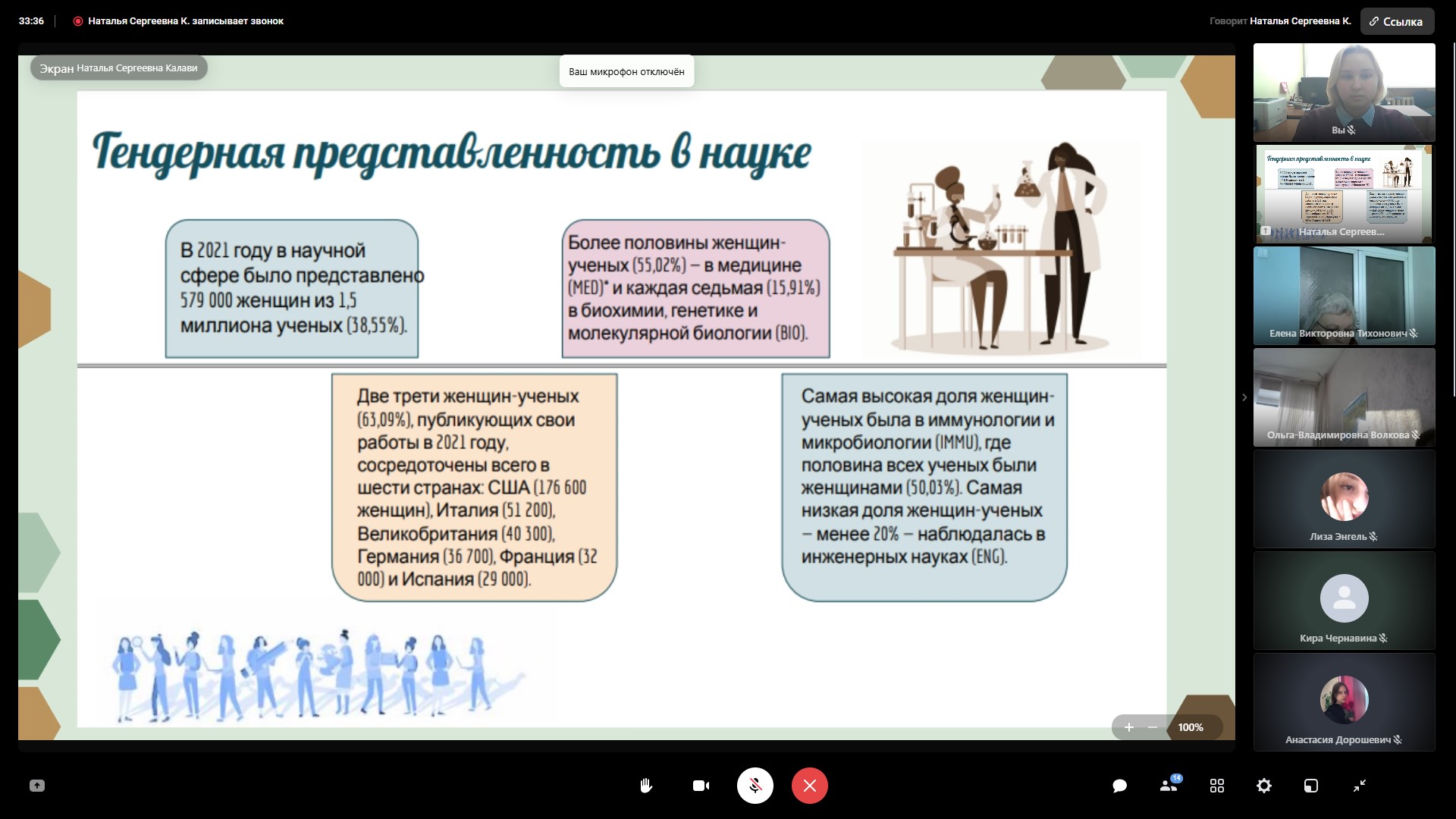
Task: Select Наталья Сергеевна's shared screen thumbnail
Action: [1345, 194]
